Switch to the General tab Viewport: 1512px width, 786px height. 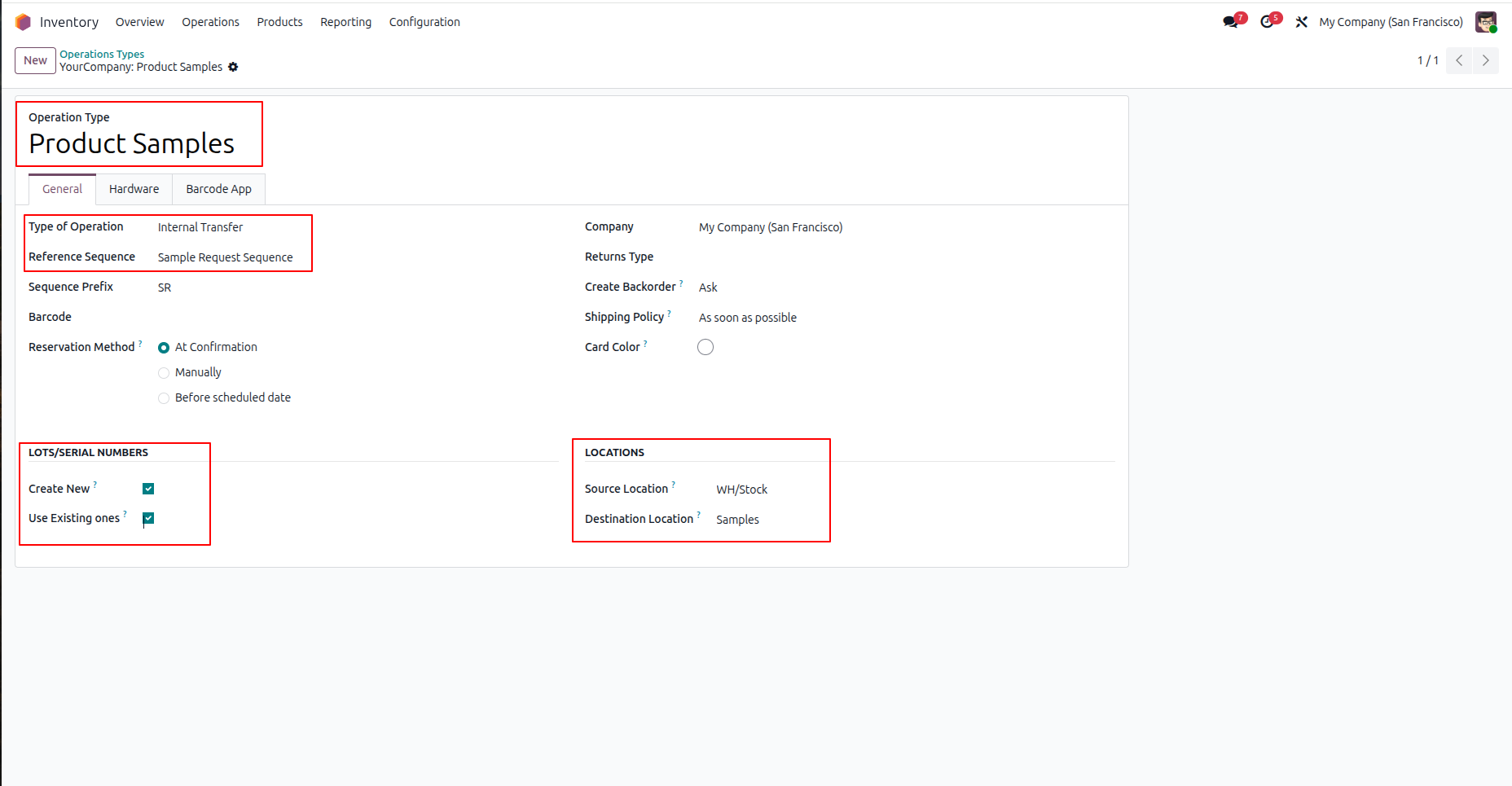pyautogui.click(x=62, y=189)
